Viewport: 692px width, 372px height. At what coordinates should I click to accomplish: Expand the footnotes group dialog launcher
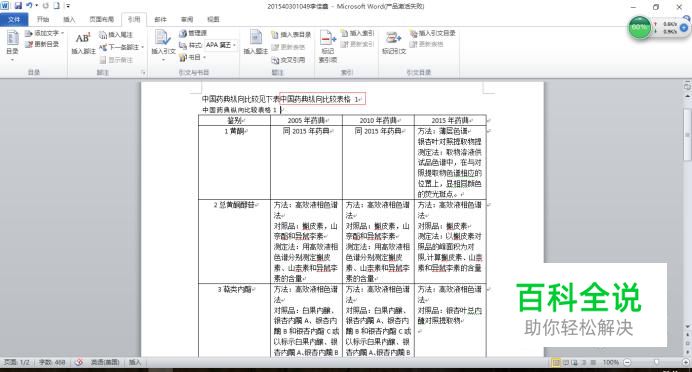(x=143, y=72)
